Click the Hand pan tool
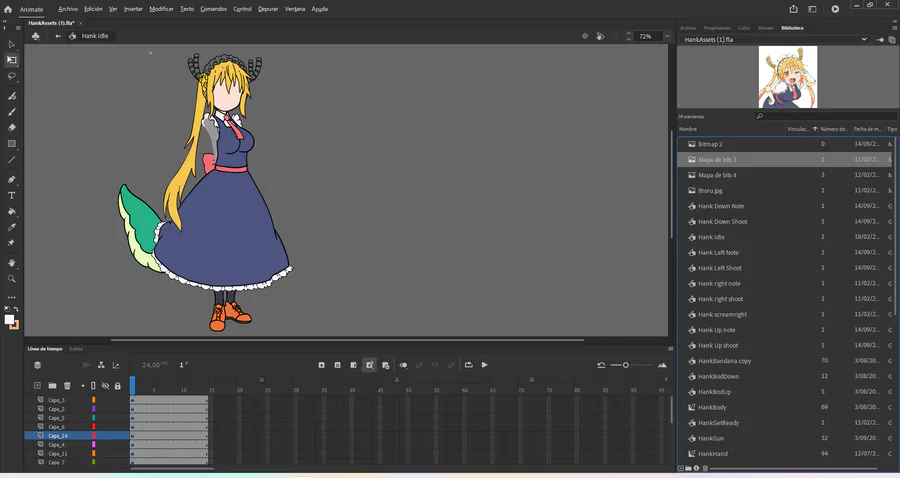Screen dimensions: 900x478 tap(12, 262)
